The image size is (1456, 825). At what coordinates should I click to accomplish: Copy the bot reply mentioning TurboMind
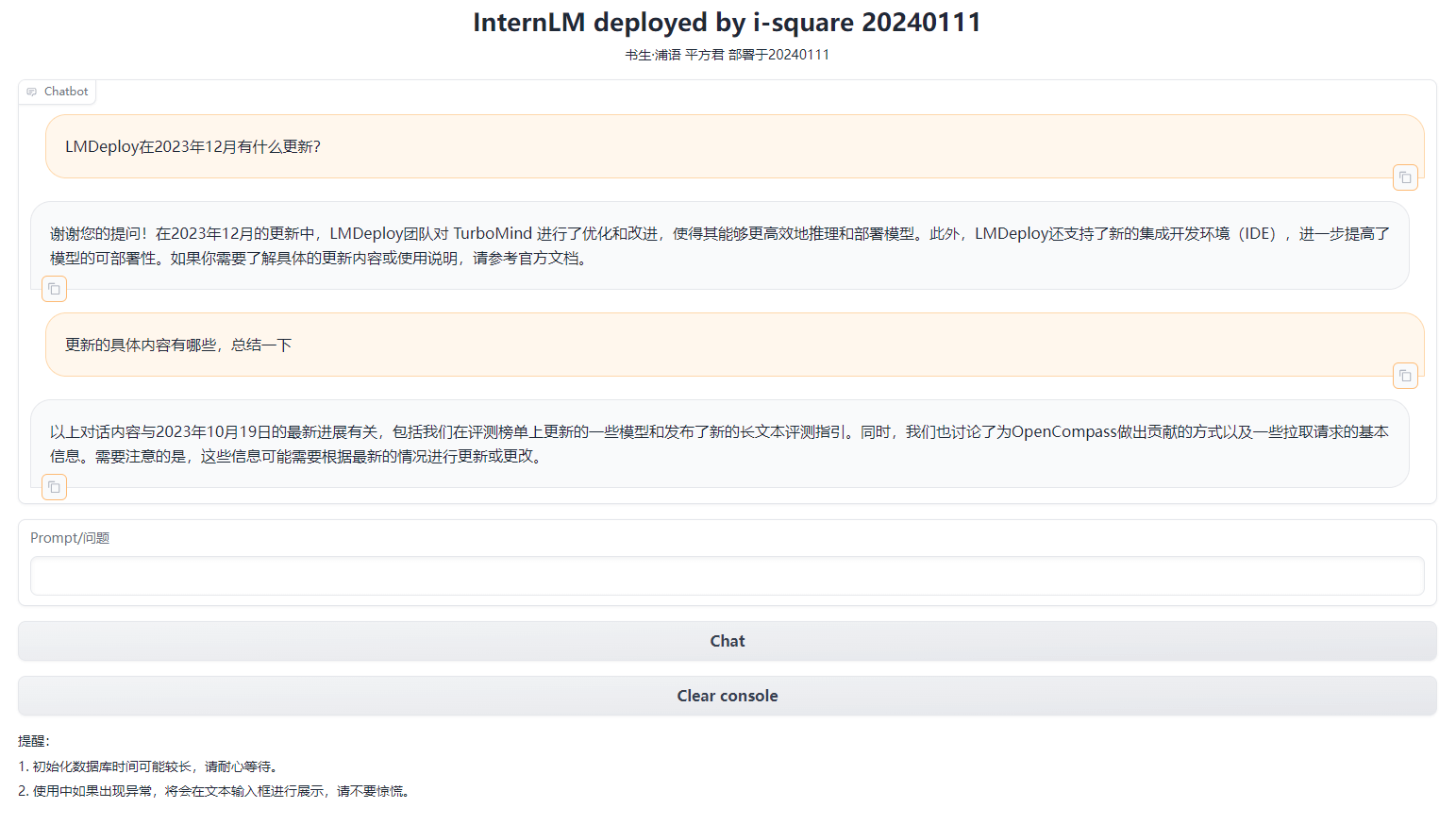click(x=55, y=289)
